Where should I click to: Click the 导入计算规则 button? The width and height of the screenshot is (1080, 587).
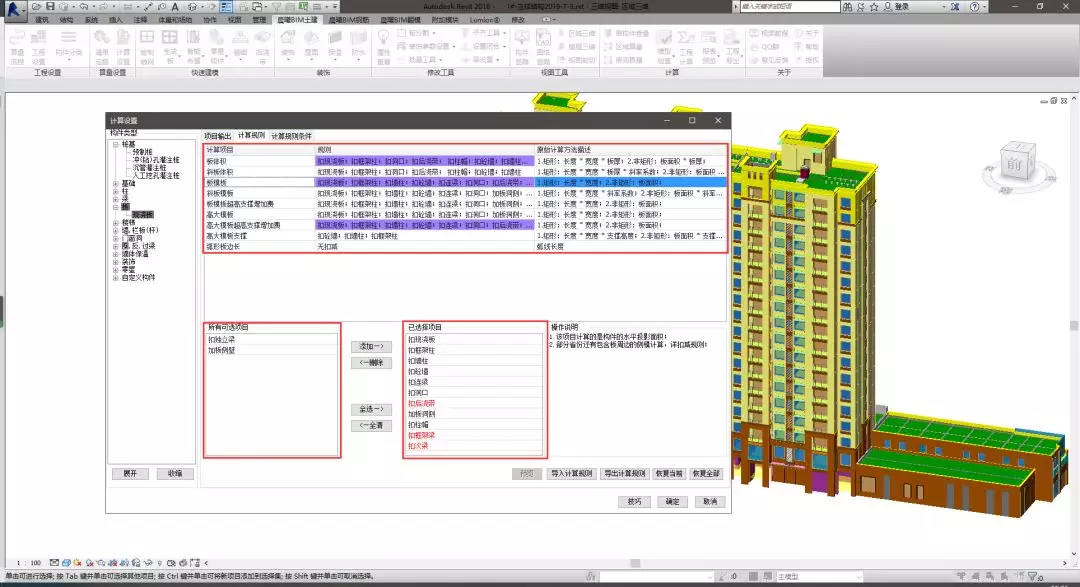[x=571, y=473]
